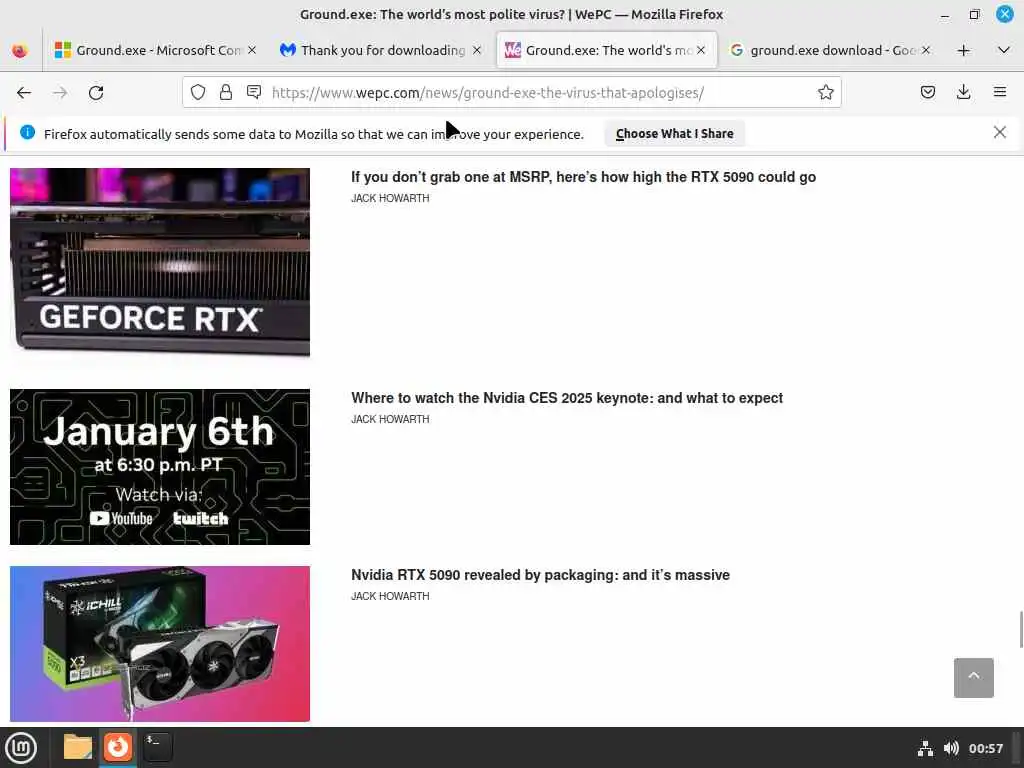Show site security padlock info
The image size is (1024, 768).
[226, 93]
